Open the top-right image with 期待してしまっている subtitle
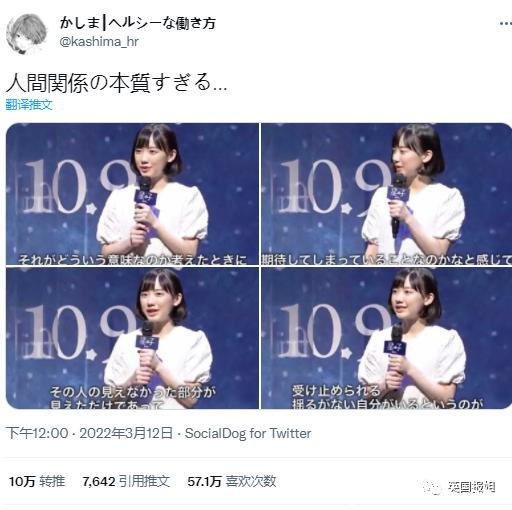Screen dimensions: 512x510 point(386,194)
